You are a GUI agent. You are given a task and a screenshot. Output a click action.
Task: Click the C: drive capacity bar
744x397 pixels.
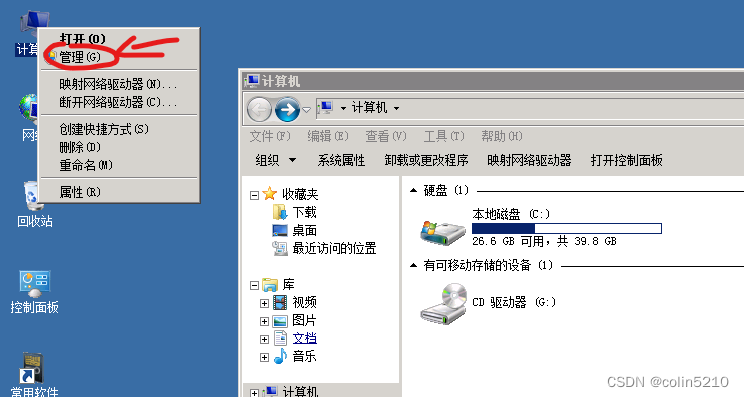(567, 229)
